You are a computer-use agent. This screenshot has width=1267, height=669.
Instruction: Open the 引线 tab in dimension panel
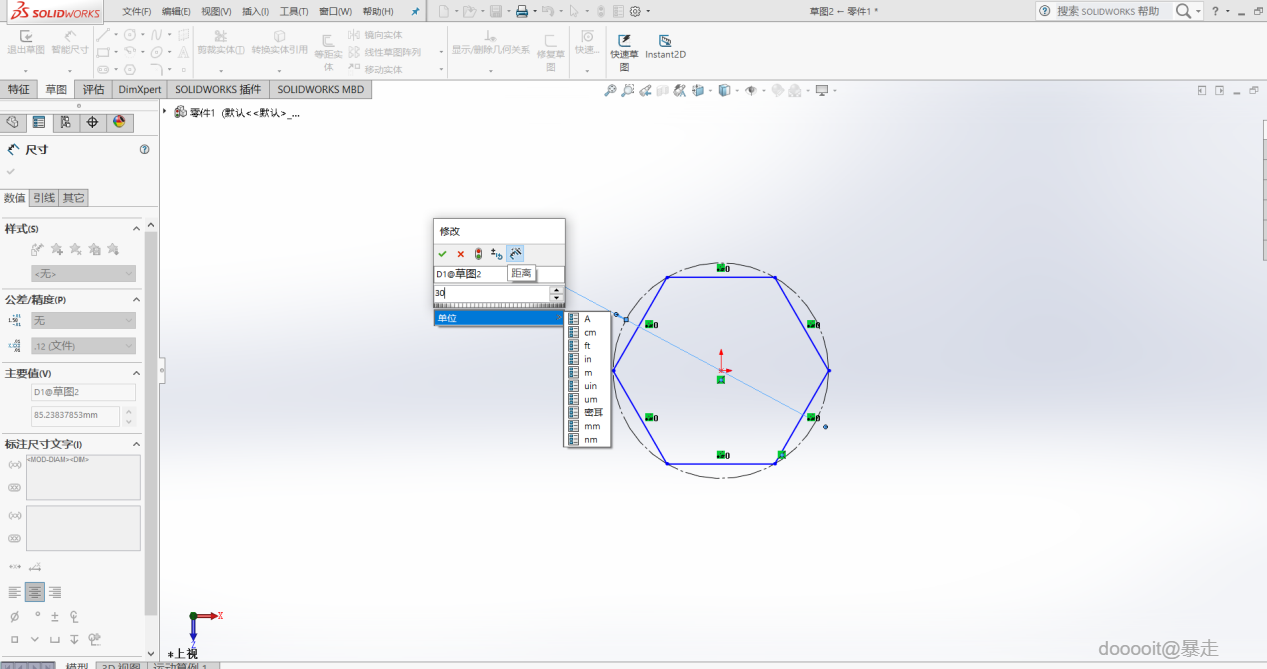pyautogui.click(x=44, y=197)
